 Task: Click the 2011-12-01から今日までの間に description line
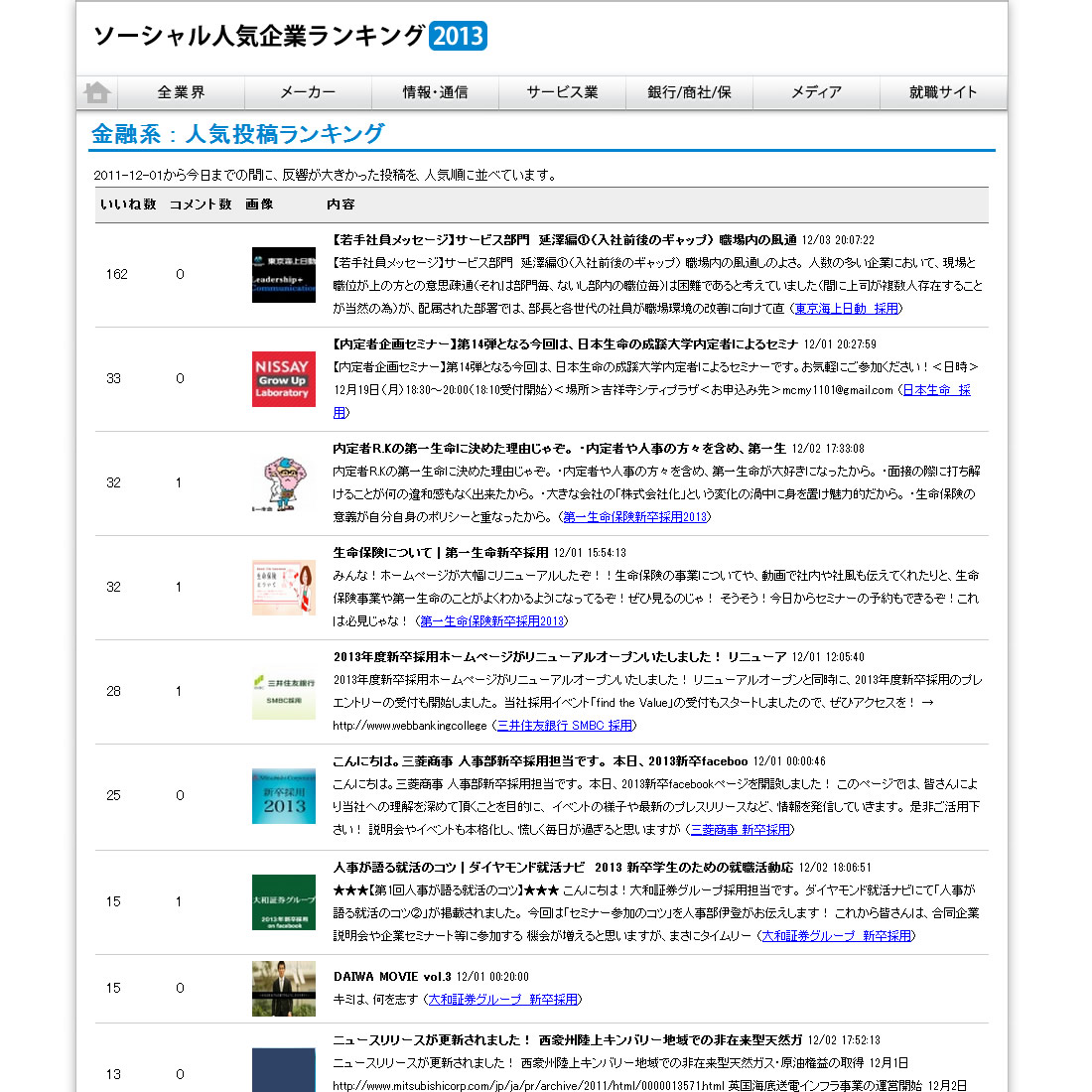pyautogui.click(x=327, y=175)
